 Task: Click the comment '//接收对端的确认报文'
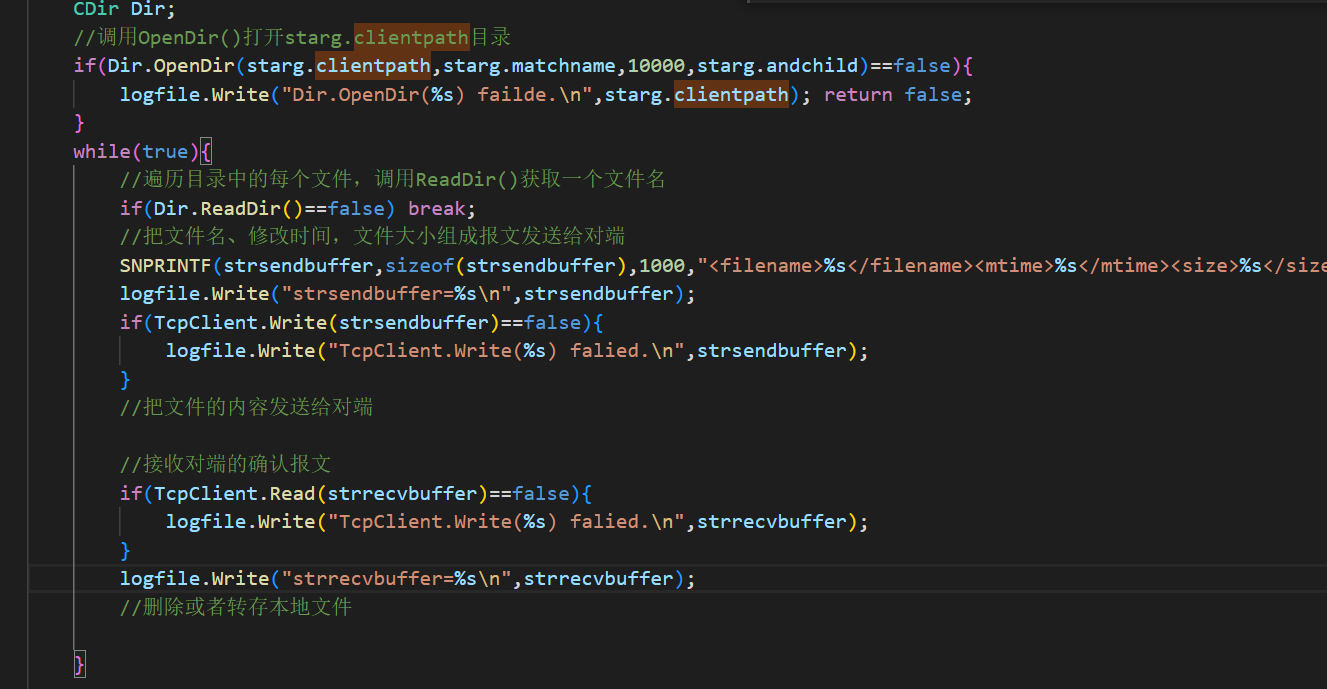click(x=225, y=465)
